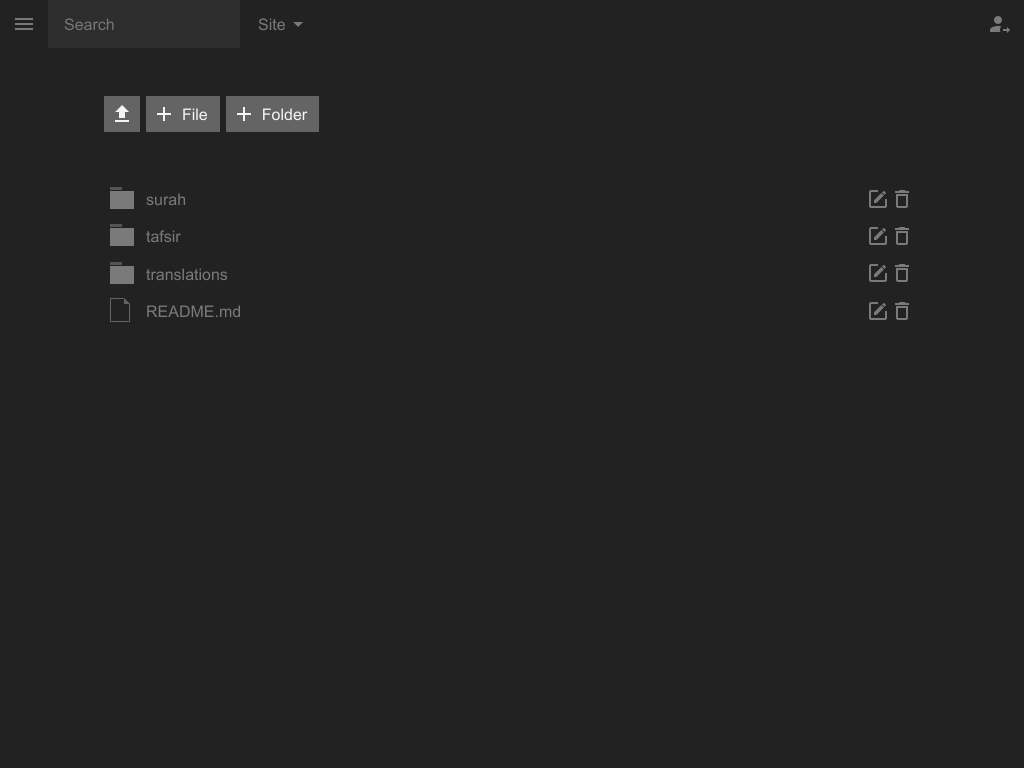Open the translations folder
1024x768 pixels.
click(x=187, y=274)
